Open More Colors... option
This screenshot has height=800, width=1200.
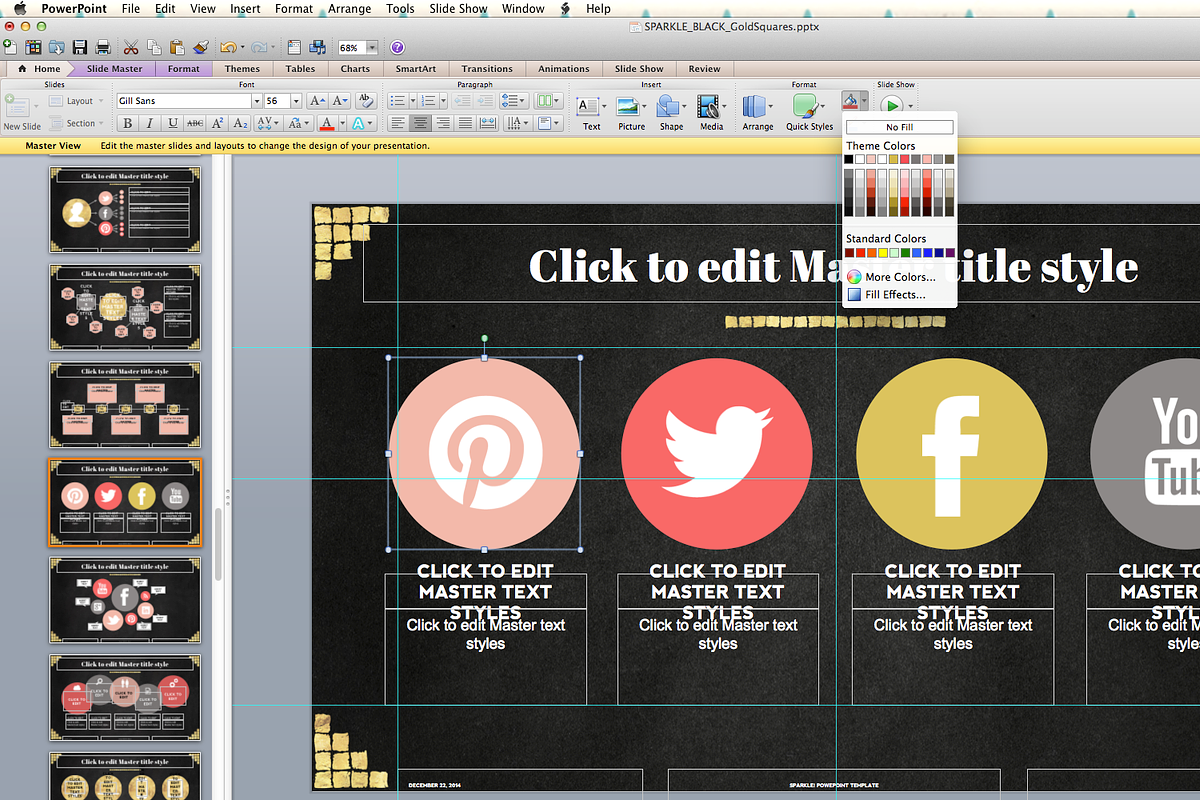point(891,277)
